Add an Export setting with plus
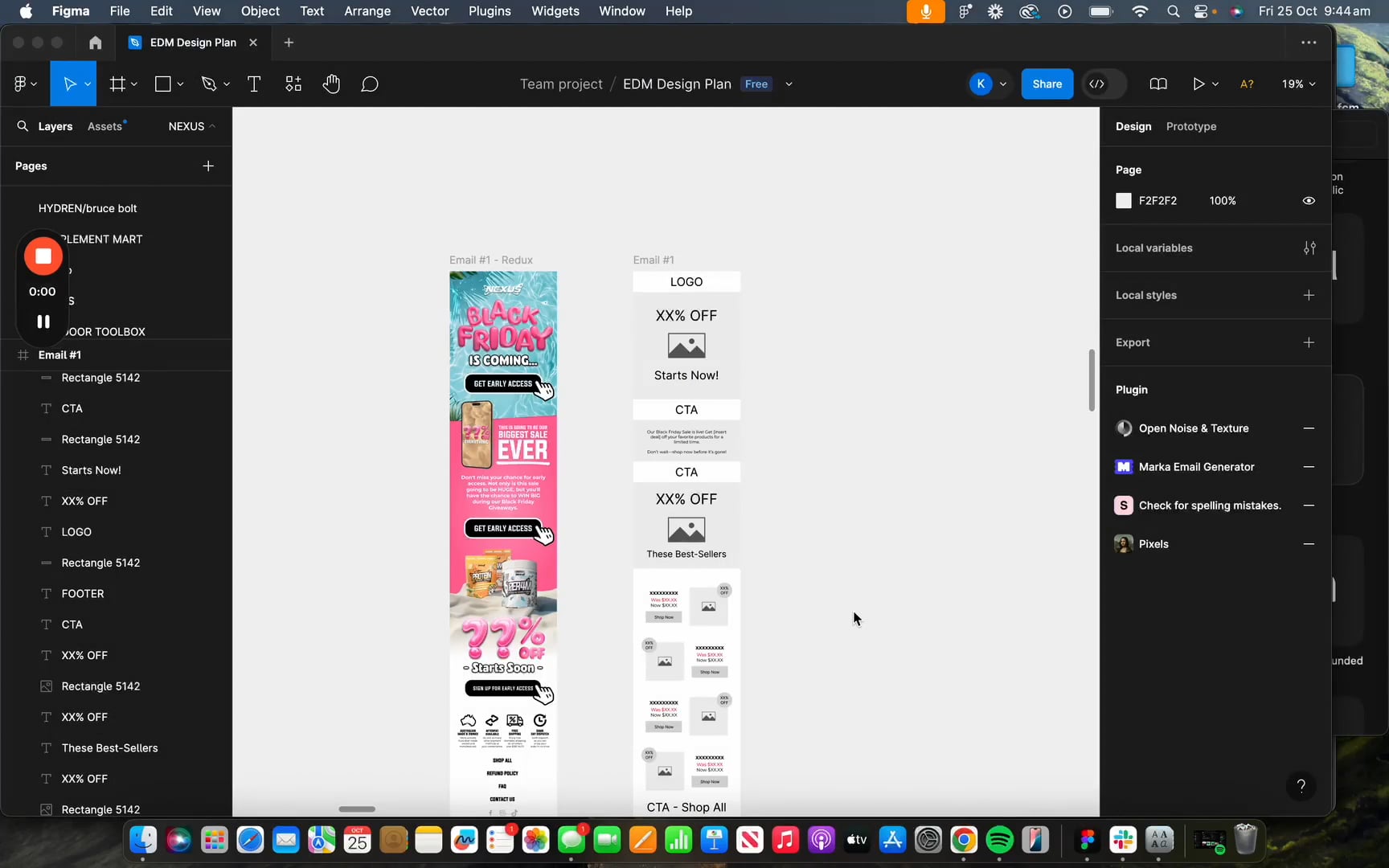The image size is (1389, 868). coord(1309,342)
